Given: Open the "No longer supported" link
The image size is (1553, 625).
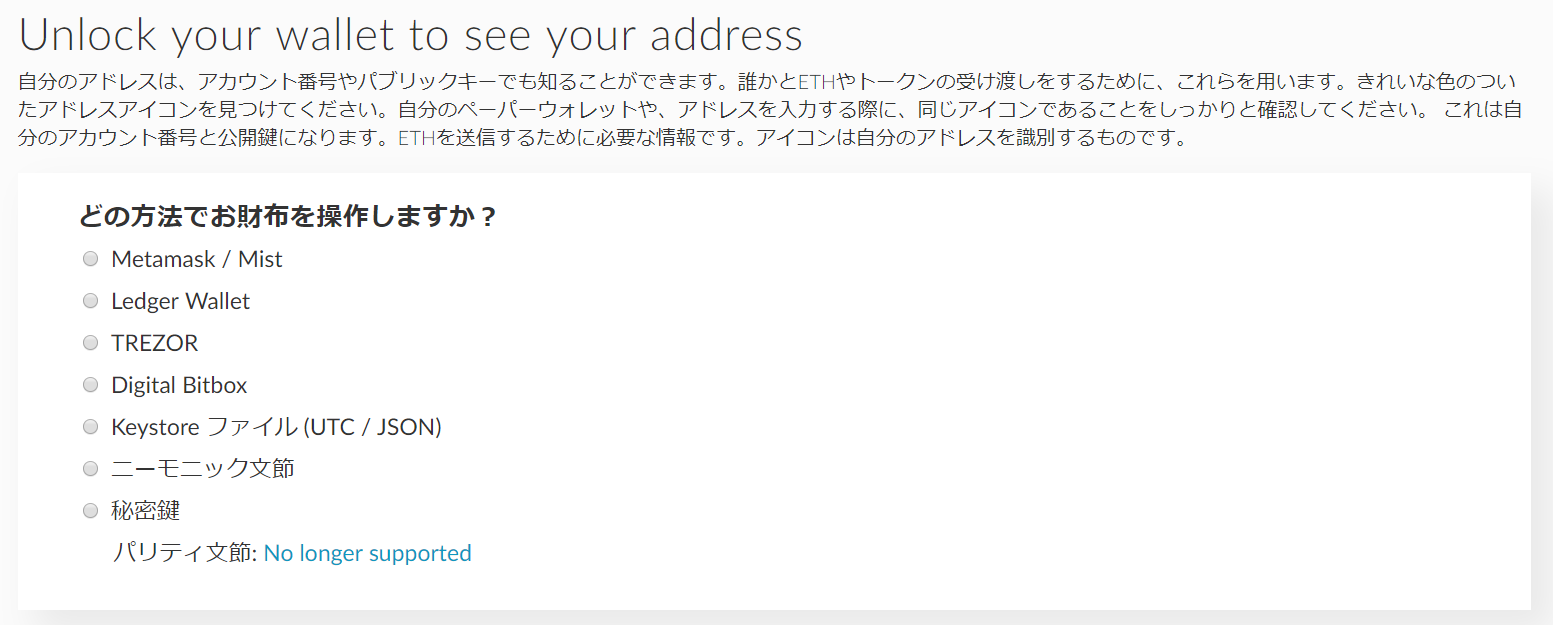Looking at the screenshot, I should coord(367,553).
